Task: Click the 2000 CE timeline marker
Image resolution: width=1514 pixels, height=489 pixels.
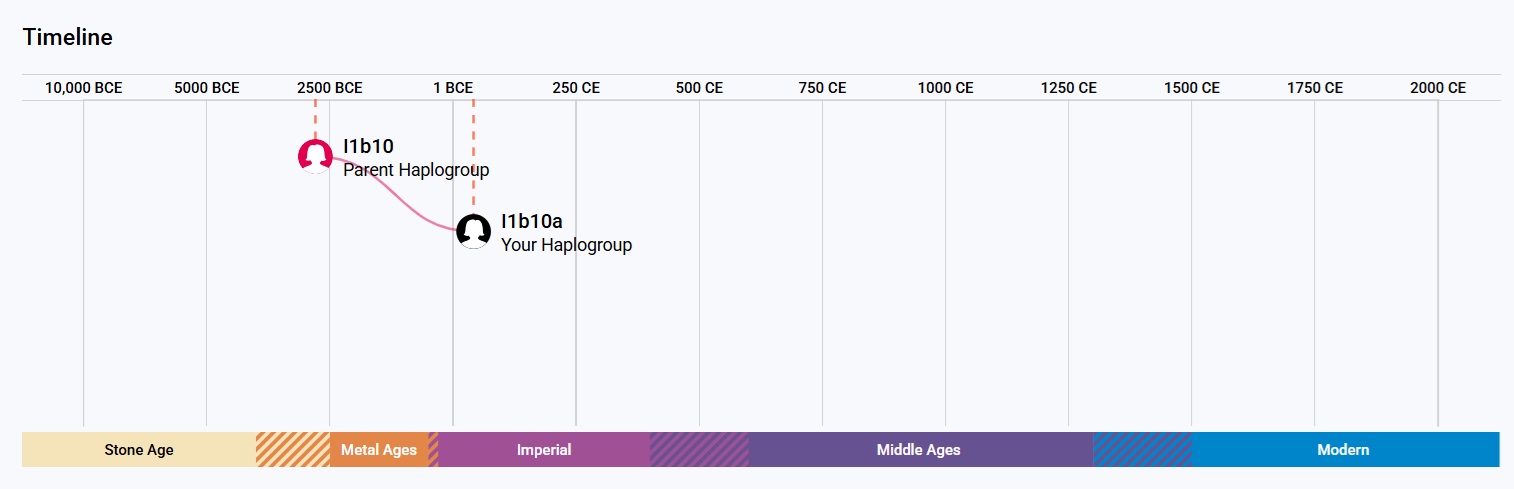Action: click(1438, 88)
